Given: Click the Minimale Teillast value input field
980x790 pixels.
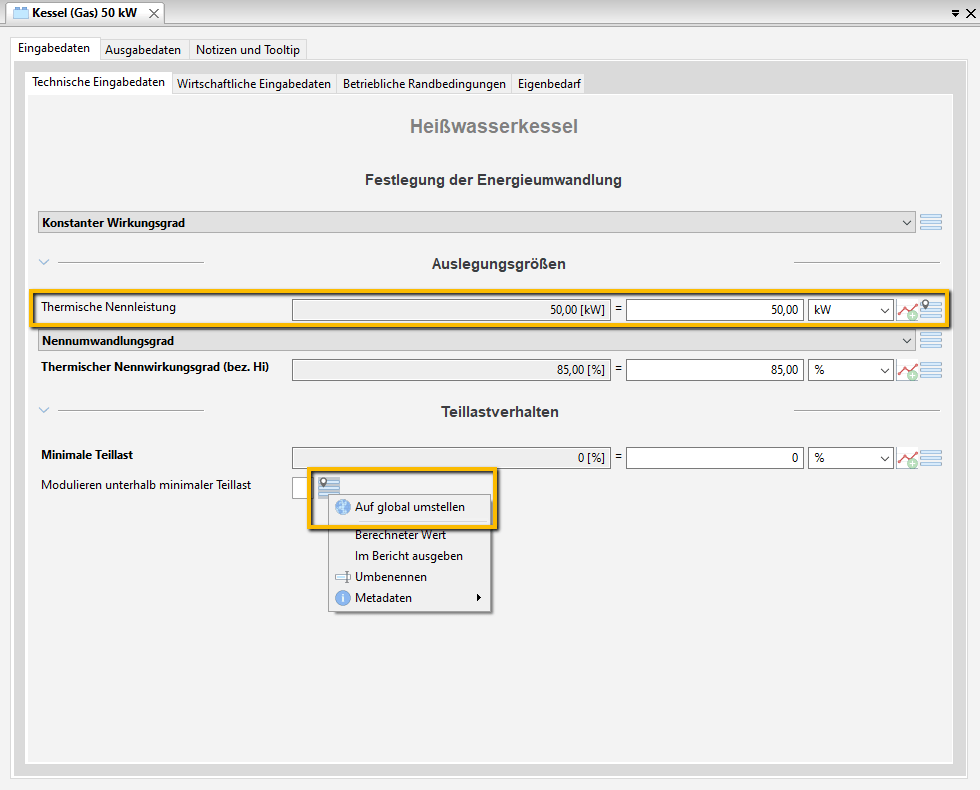Looking at the screenshot, I should [714, 458].
